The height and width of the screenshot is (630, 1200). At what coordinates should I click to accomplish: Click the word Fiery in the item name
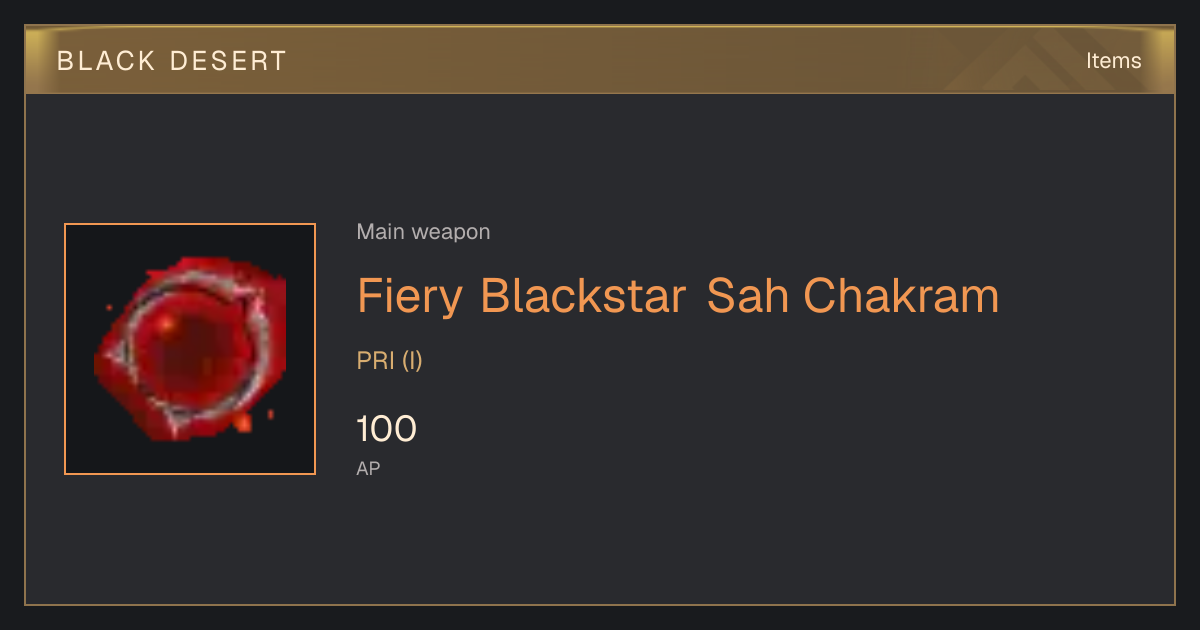pos(411,297)
